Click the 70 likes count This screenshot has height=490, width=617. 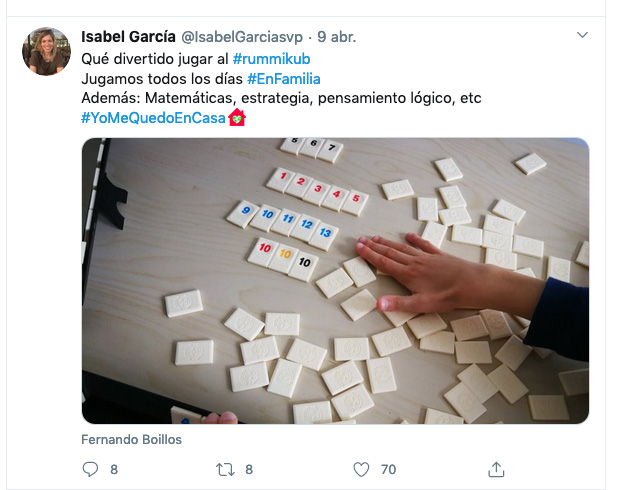click(388, 468)
